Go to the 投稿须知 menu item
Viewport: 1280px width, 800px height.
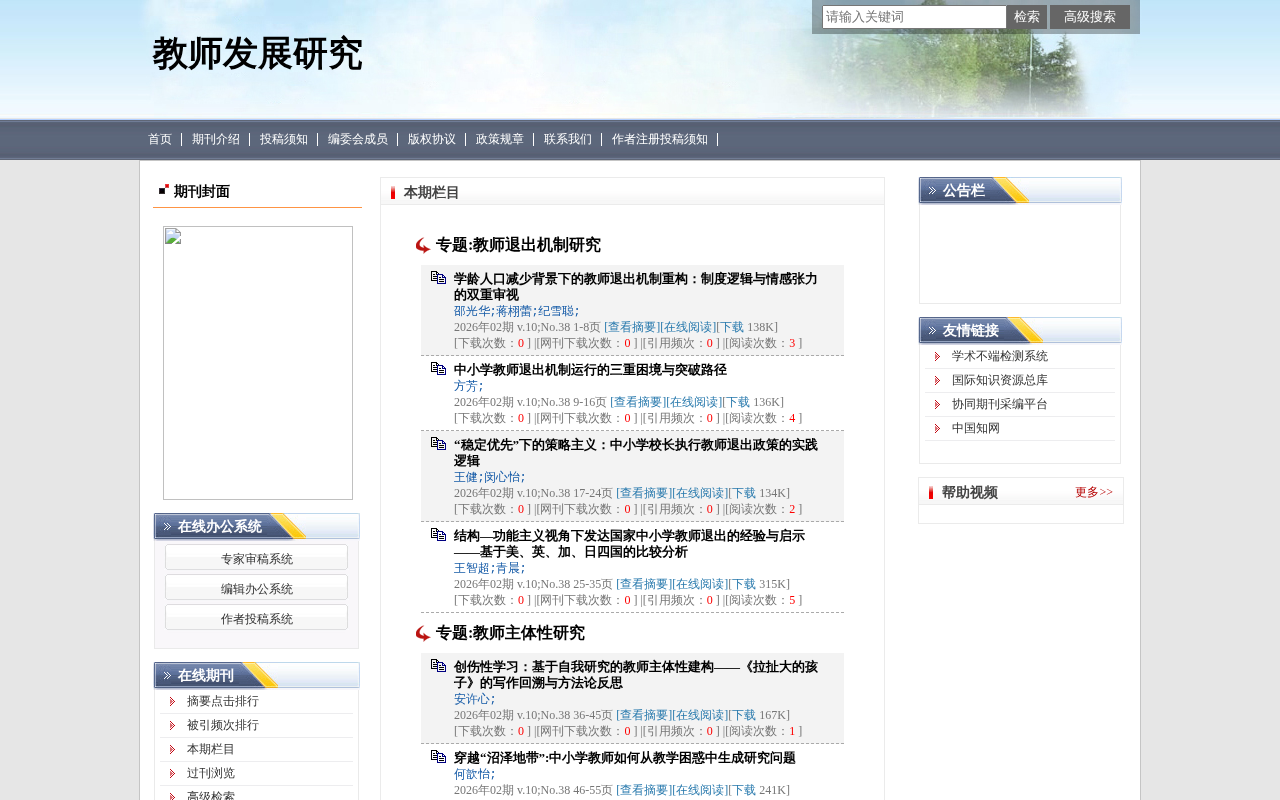284,139
